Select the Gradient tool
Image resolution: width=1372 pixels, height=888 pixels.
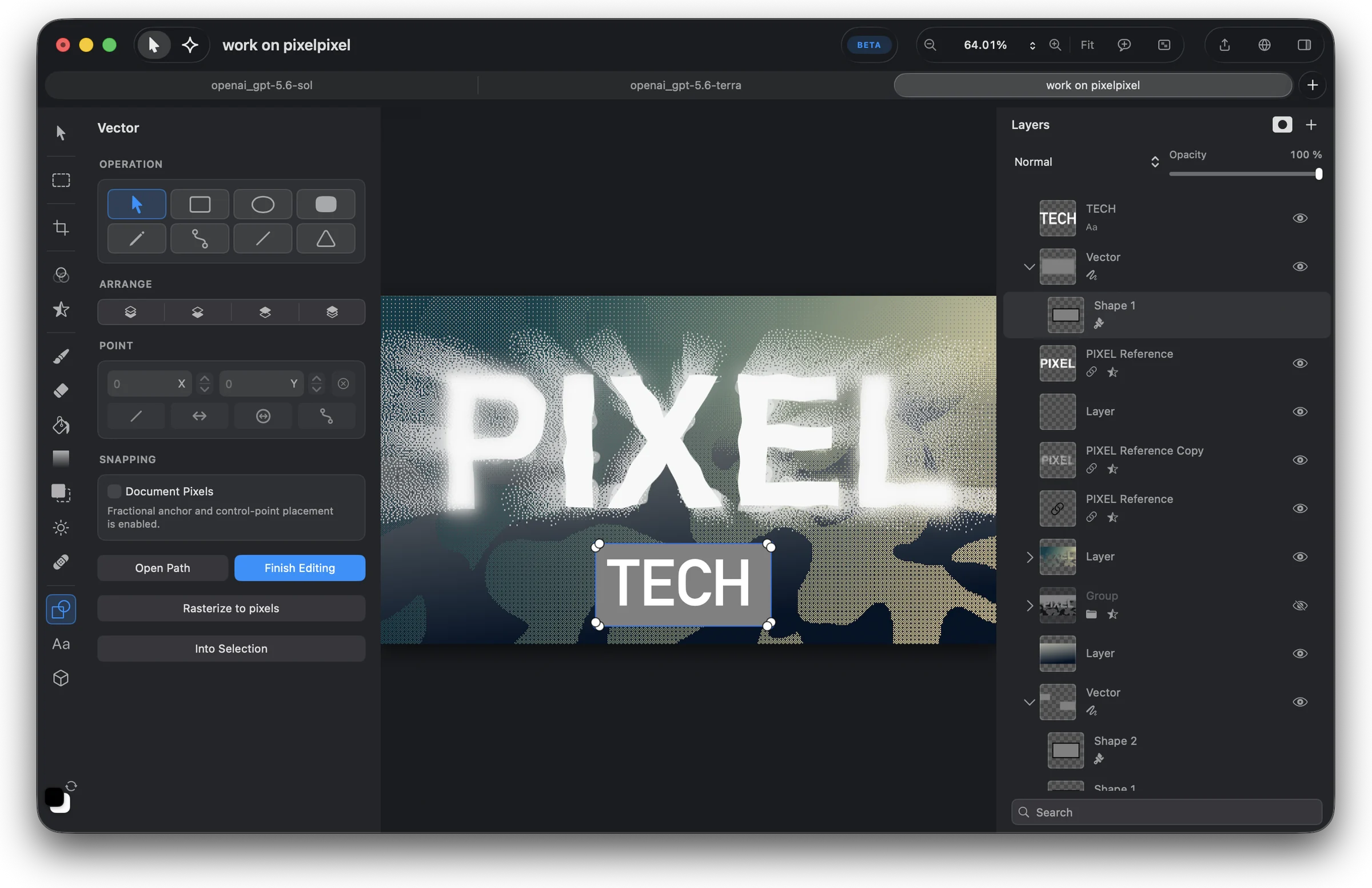coord(61,459)
